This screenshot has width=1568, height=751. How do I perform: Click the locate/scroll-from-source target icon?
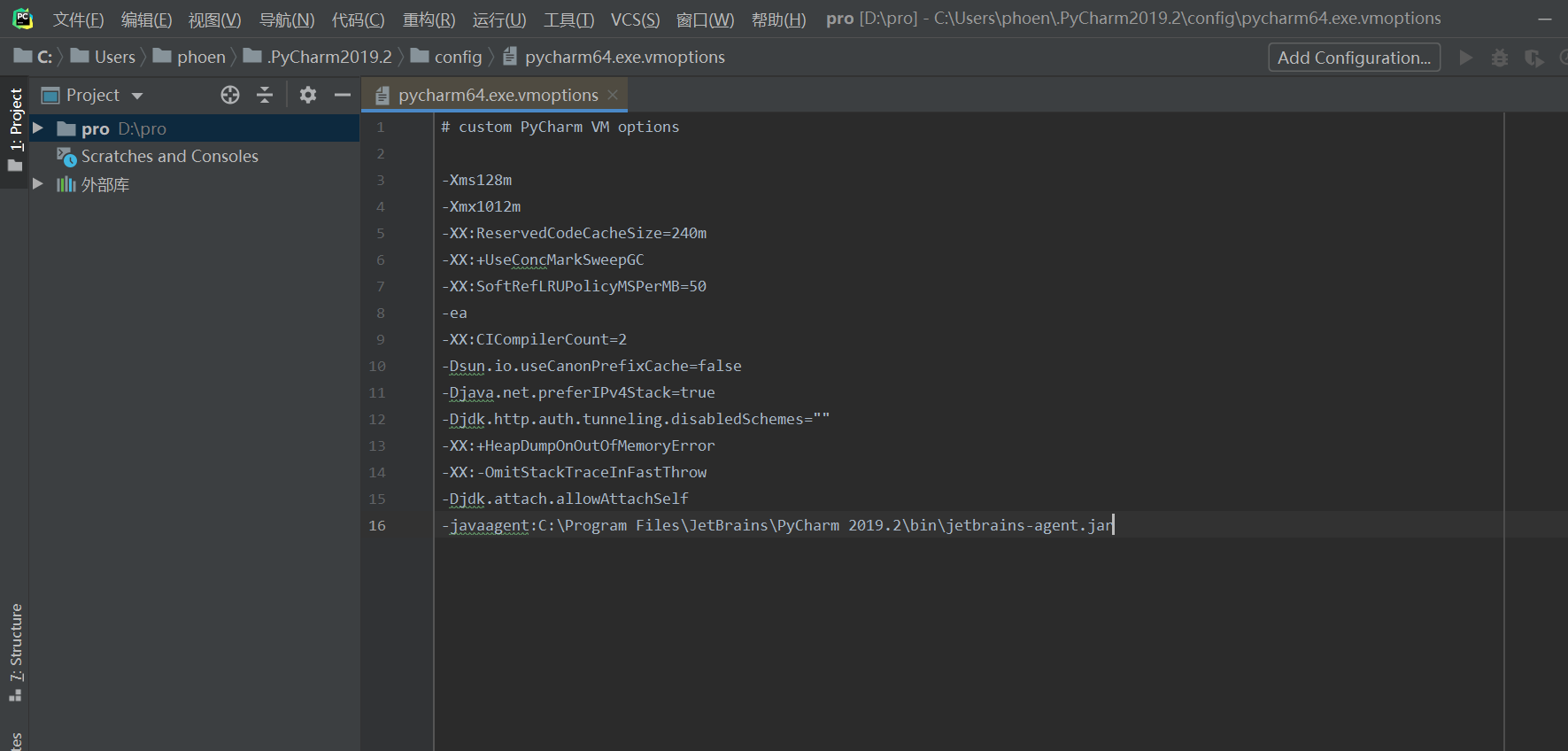[x=230, y=95]
